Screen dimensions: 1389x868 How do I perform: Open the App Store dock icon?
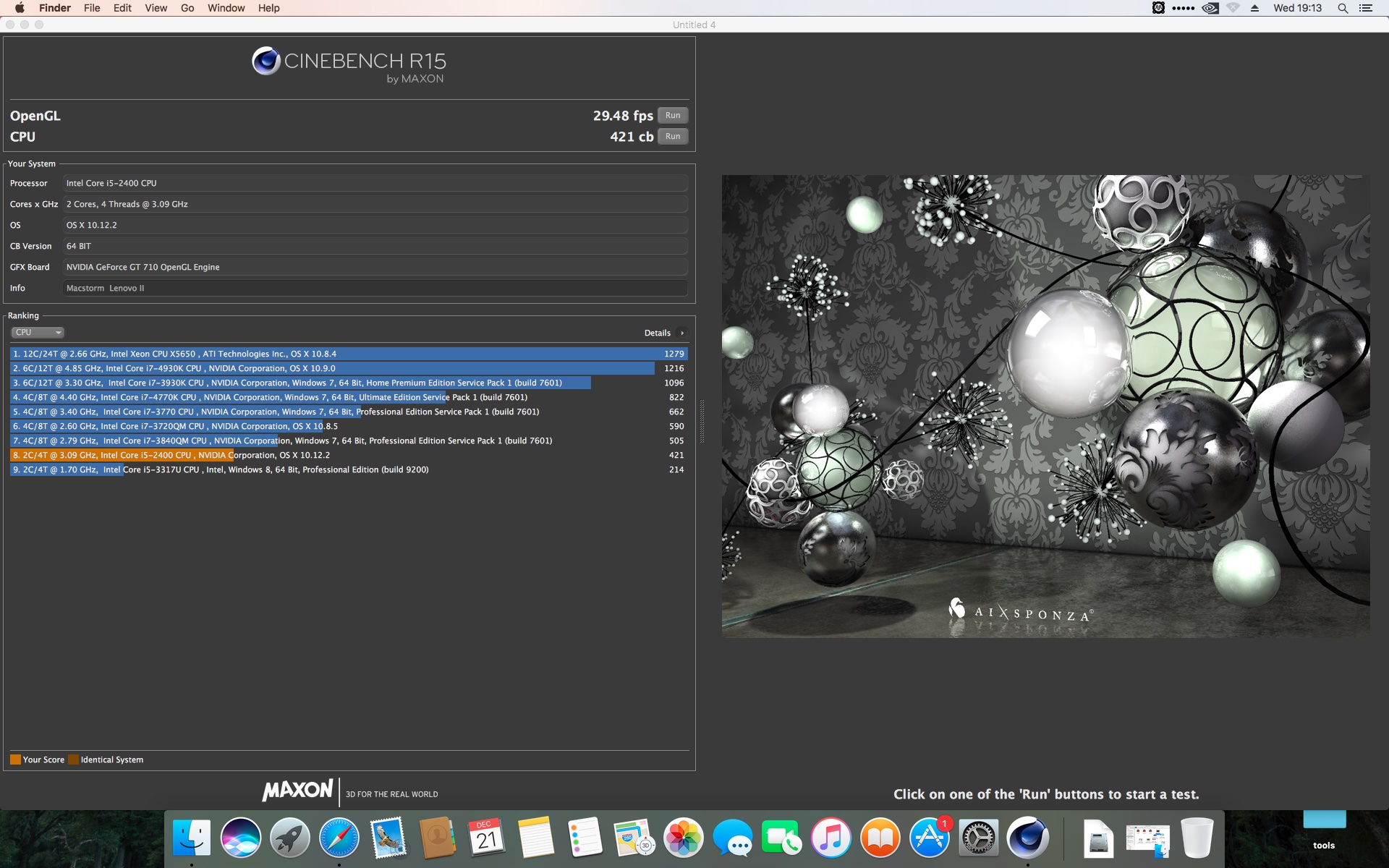tap(929, 838)
